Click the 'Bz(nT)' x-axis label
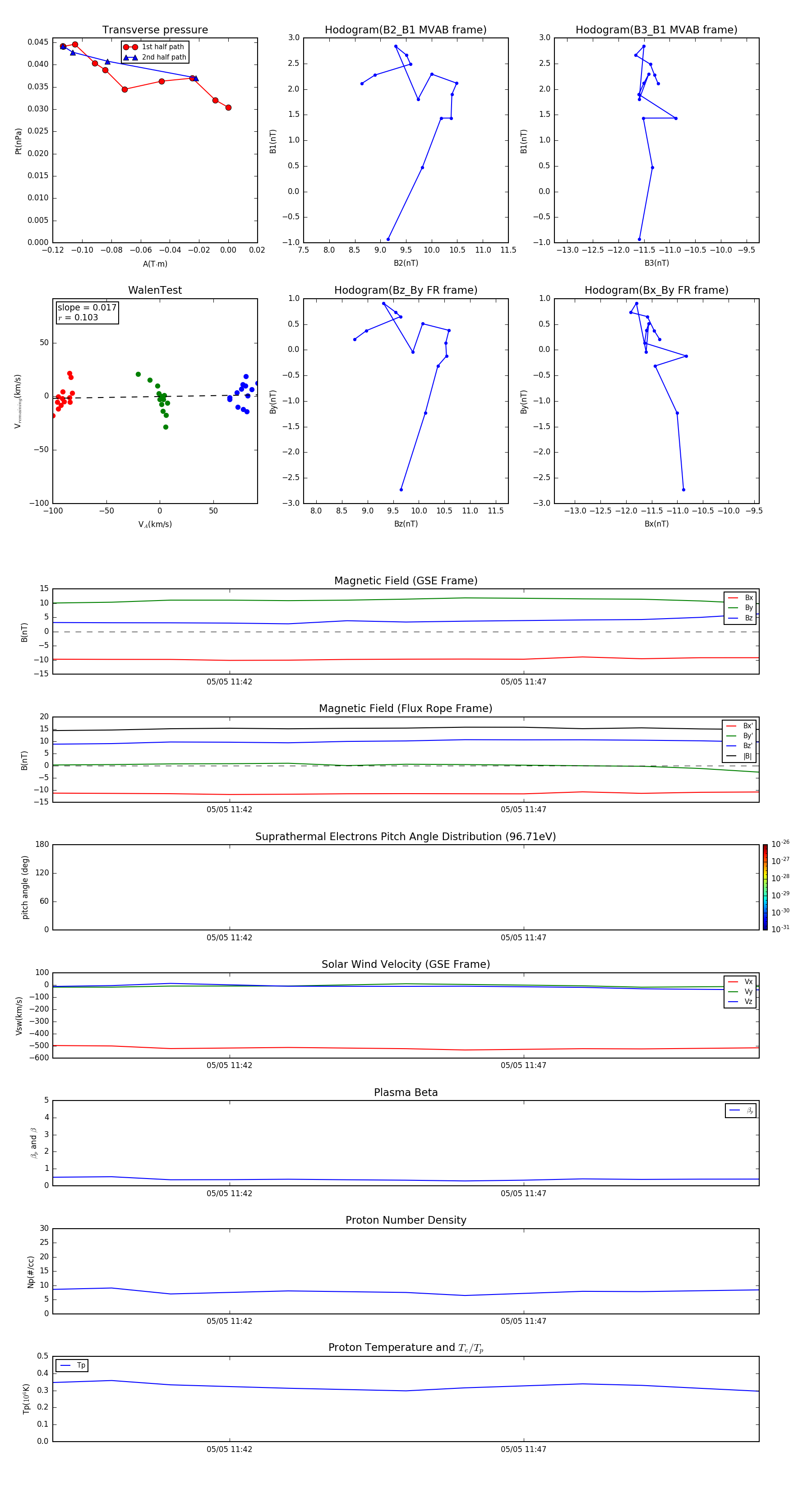The image size is (812, 1489). pos(406,524)
